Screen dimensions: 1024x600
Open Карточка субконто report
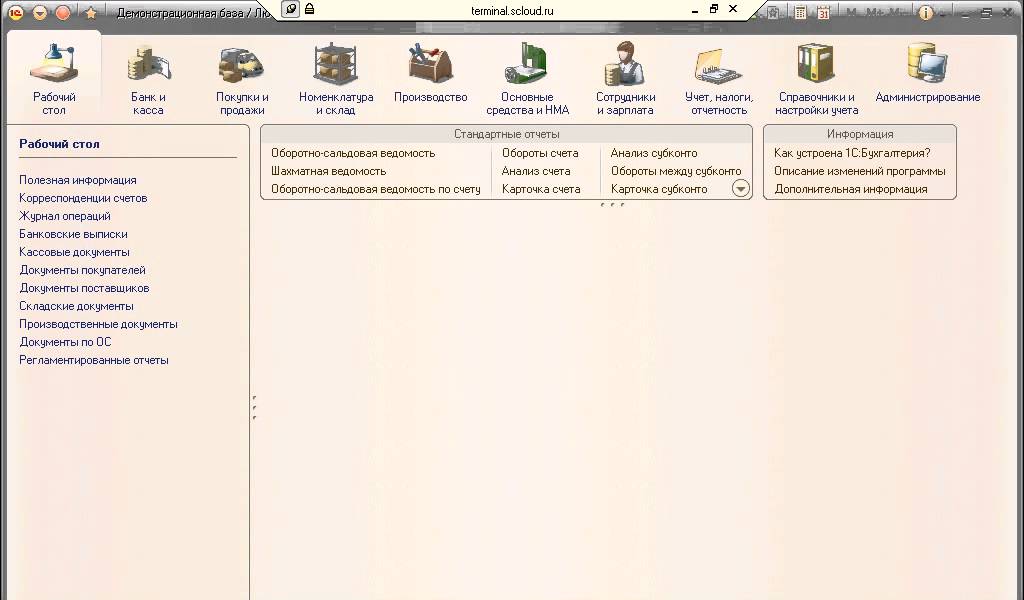click(659, 189)
